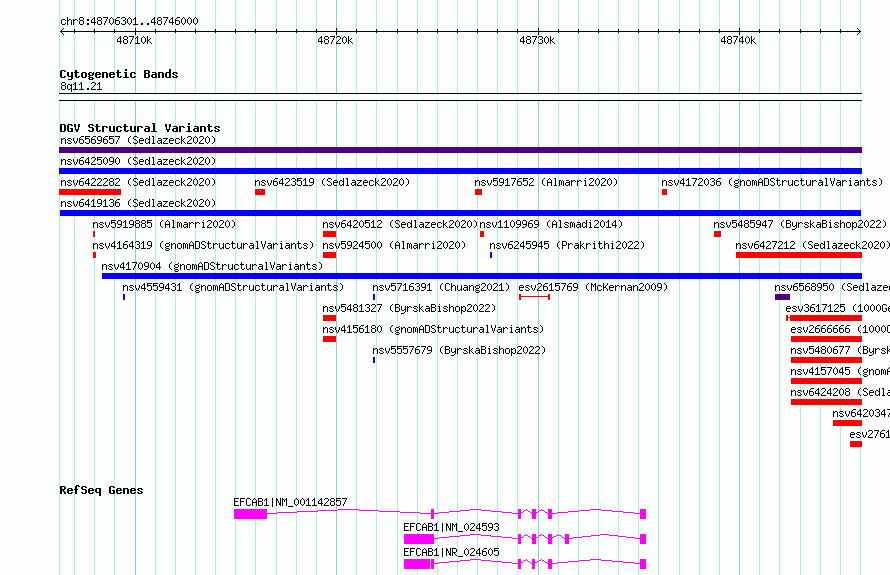
Task: Open the nsv6569657 (Sedlazeck2020) label
Action: (x=138, y=140)
